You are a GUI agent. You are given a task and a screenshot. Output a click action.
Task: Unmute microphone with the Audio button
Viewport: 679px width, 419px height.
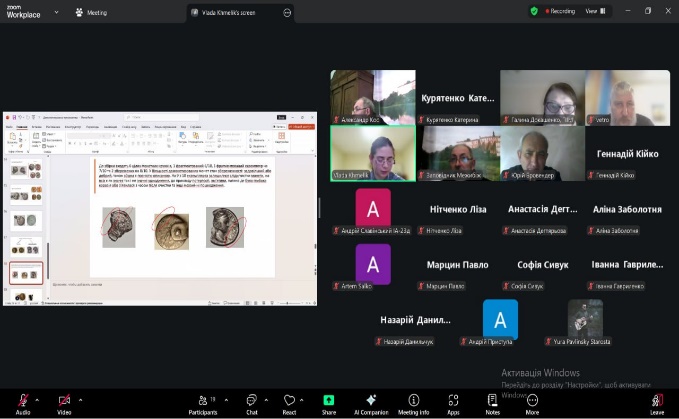point(22,402)
